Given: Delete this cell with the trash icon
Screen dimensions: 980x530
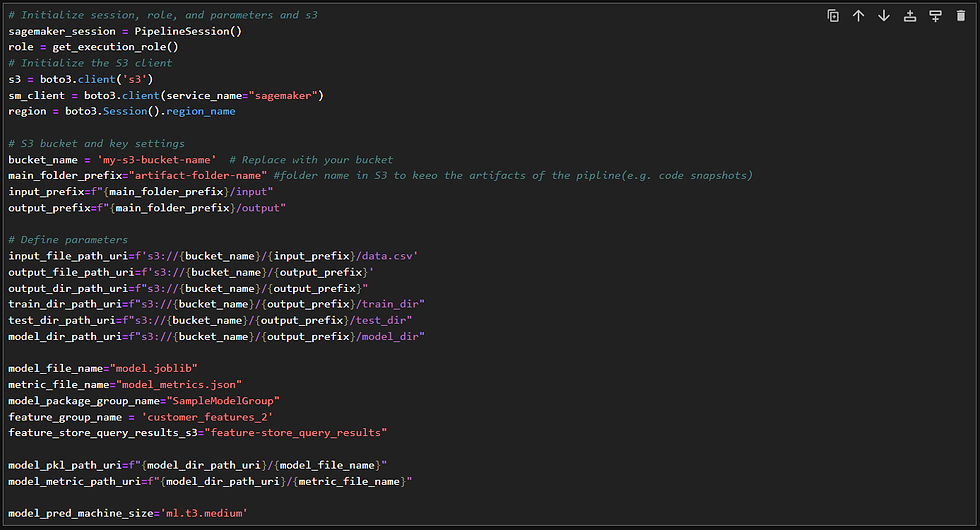Looking at the screenshot, I should (961, 16).
